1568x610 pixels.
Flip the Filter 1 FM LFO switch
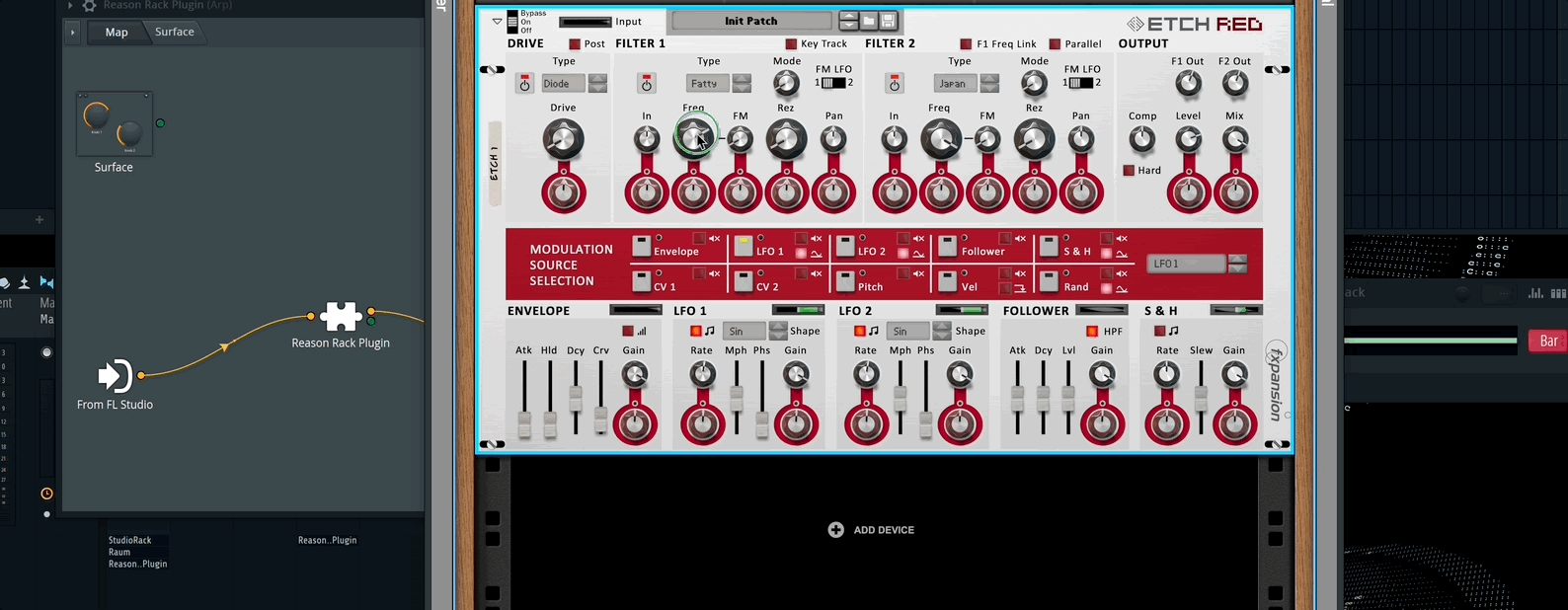[833, 83]
